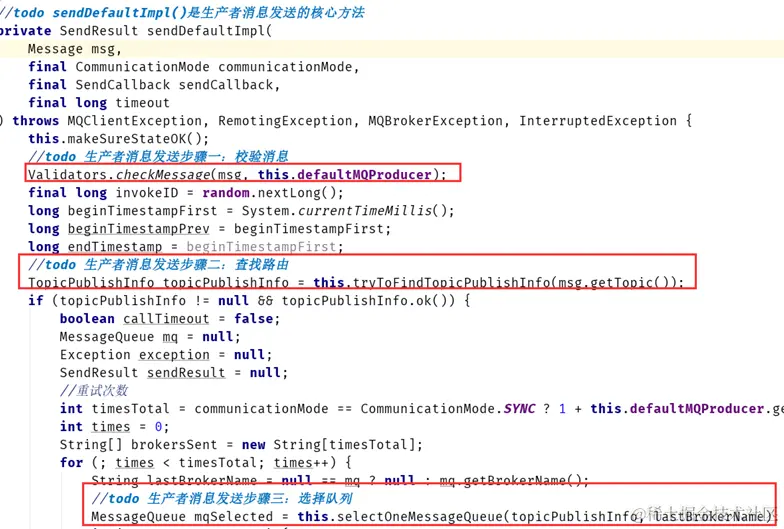Click the step two 查找路由 comment
The width and height of the screenshot is (784, 529).
tap(158, 264)
